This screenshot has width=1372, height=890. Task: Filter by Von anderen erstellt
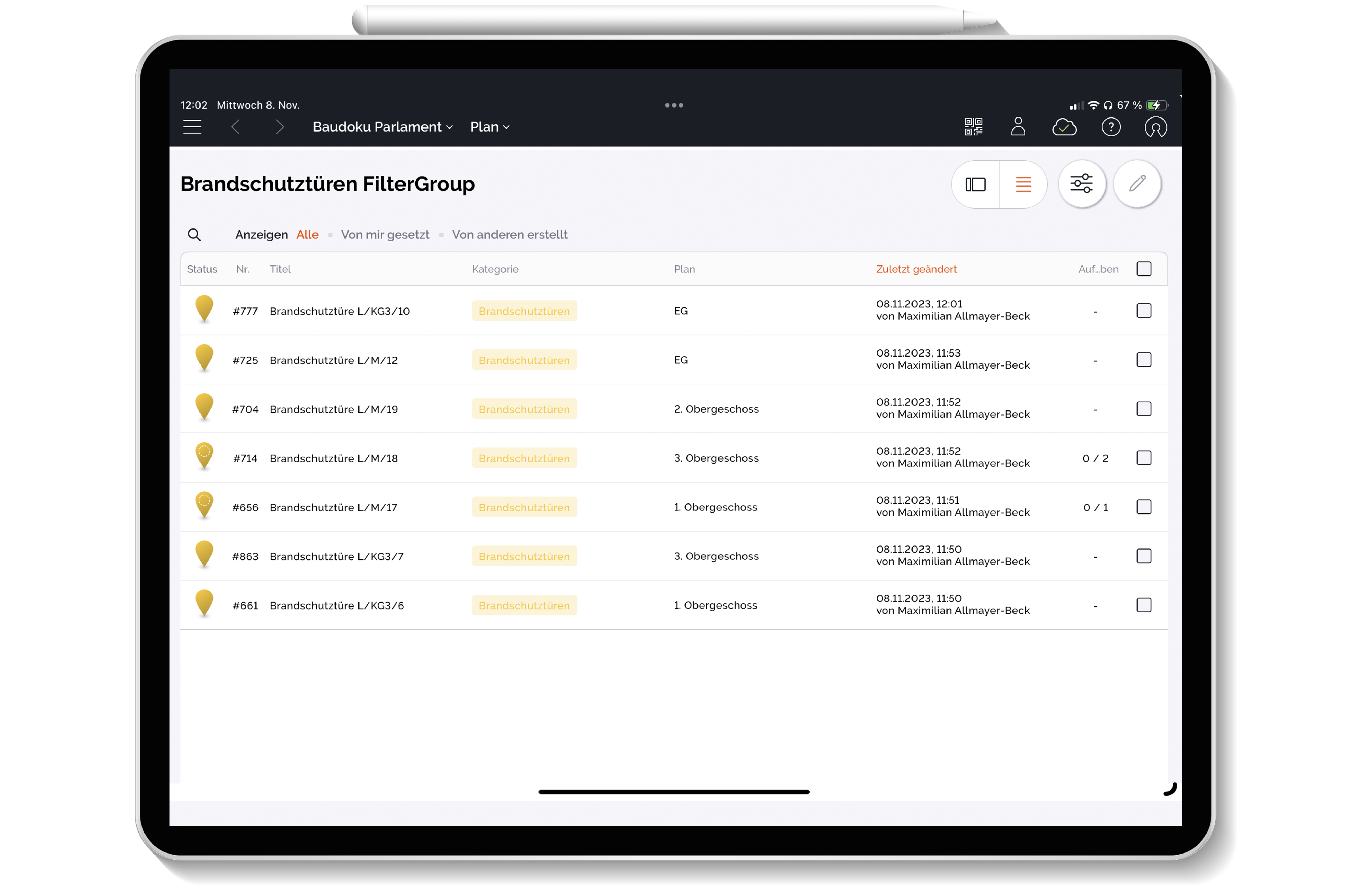pos(510,235)
